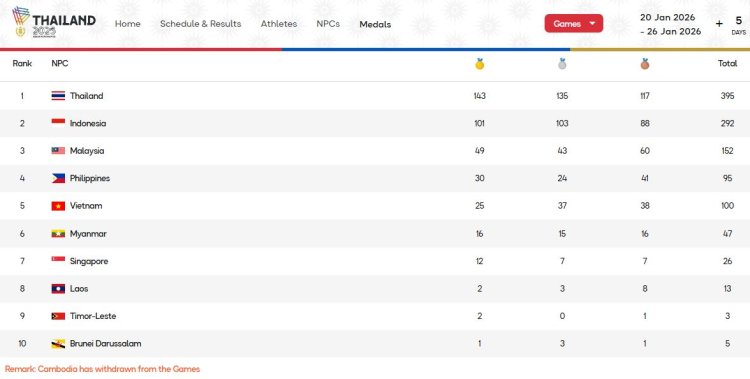Click Laos' total 13
The height and width of the screenshot is (379, 750).
728,289
